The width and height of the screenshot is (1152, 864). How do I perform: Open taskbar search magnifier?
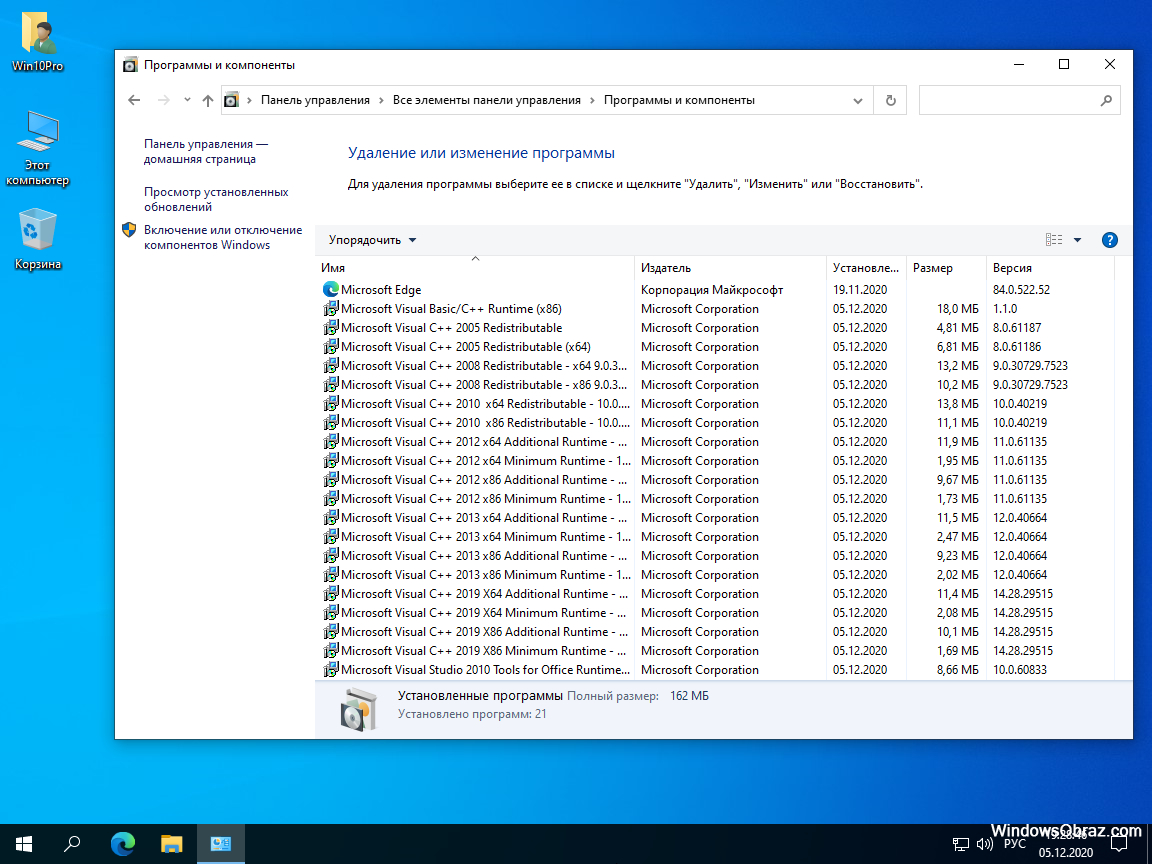72,844
